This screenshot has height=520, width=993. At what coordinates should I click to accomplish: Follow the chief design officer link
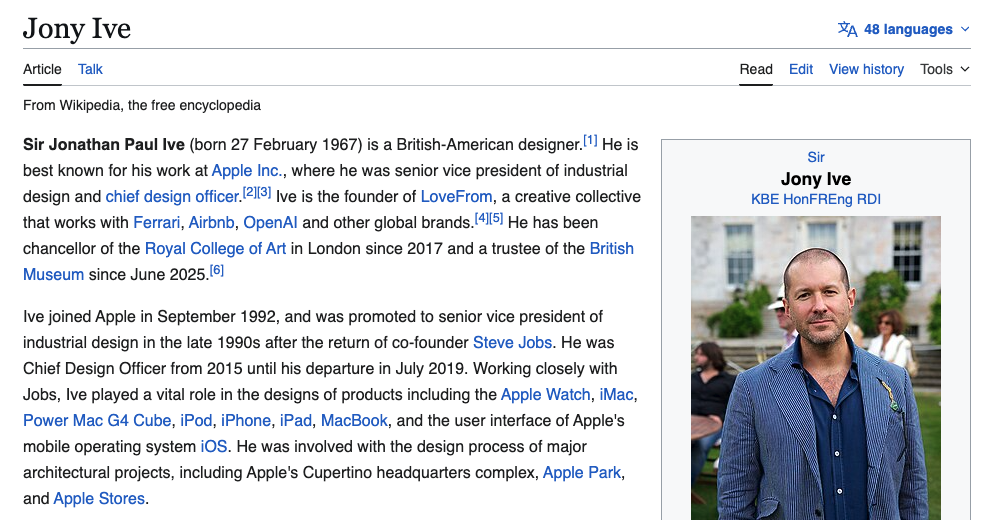point(172,196)
